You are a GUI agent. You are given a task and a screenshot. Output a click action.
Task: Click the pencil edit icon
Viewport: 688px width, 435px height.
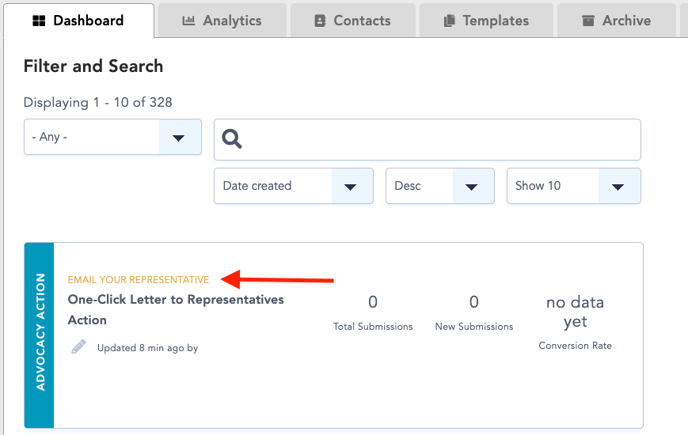click(79, 347)
